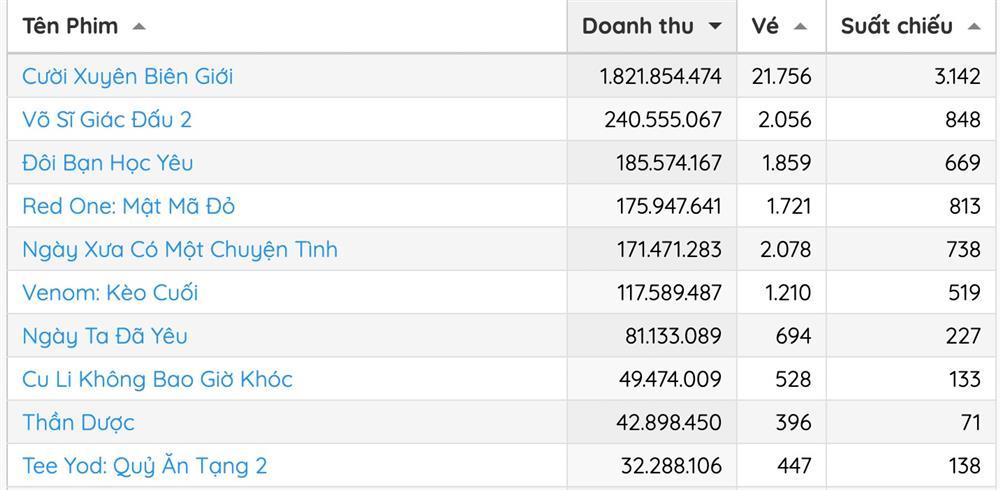This screenshot has width=1000, height=490.
Task: Open Ngày Xưa Có Một Chuyện Tình
Action: pos(180,249)
